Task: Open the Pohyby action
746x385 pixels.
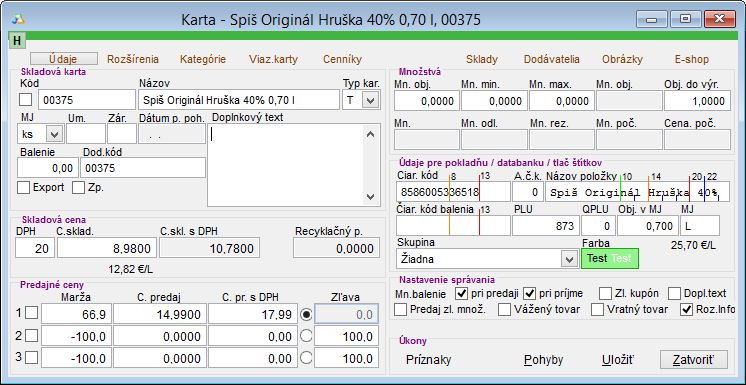Action: (x=543, y=360)
